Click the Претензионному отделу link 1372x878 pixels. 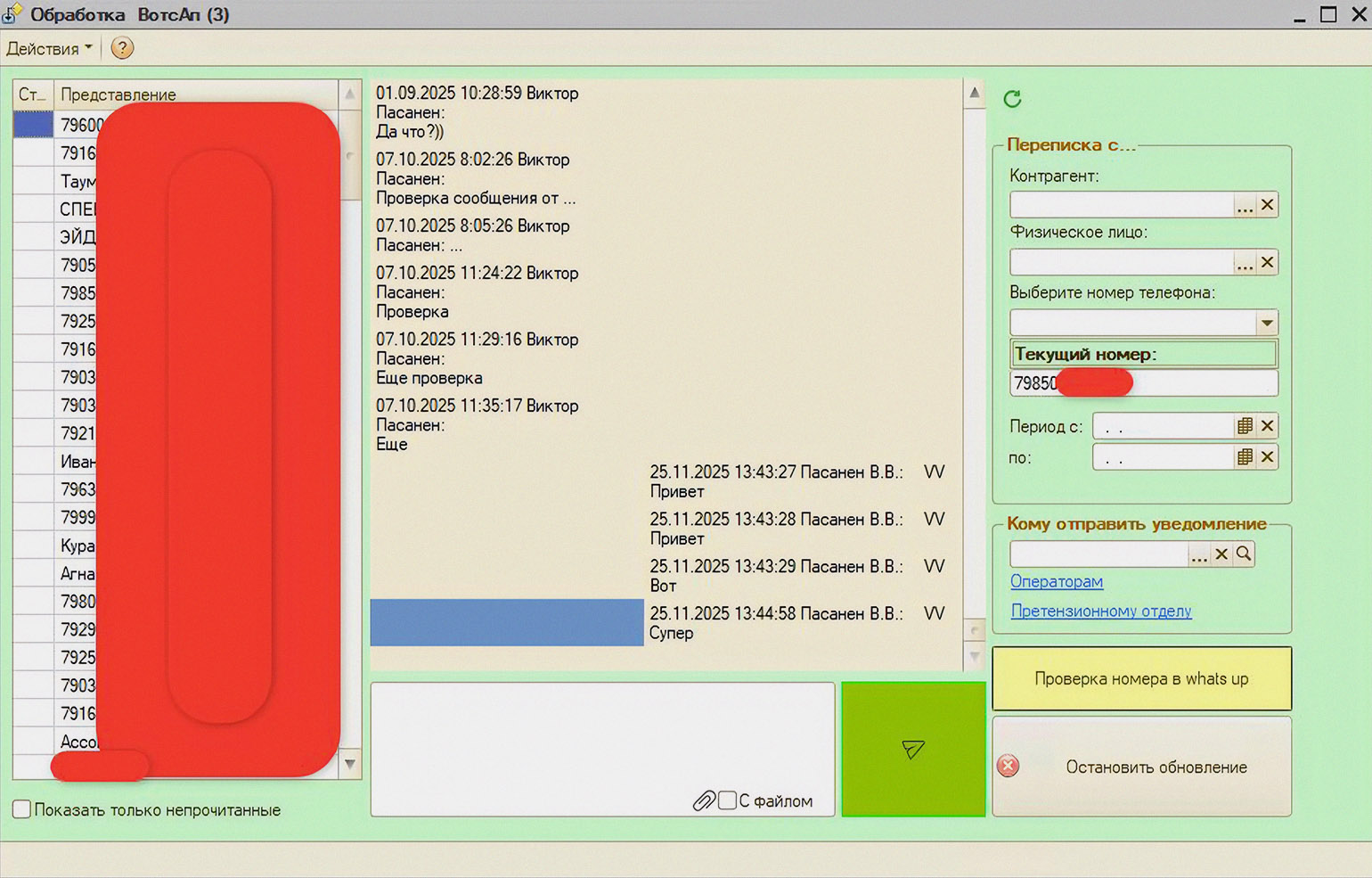(x=1100, y=611)
